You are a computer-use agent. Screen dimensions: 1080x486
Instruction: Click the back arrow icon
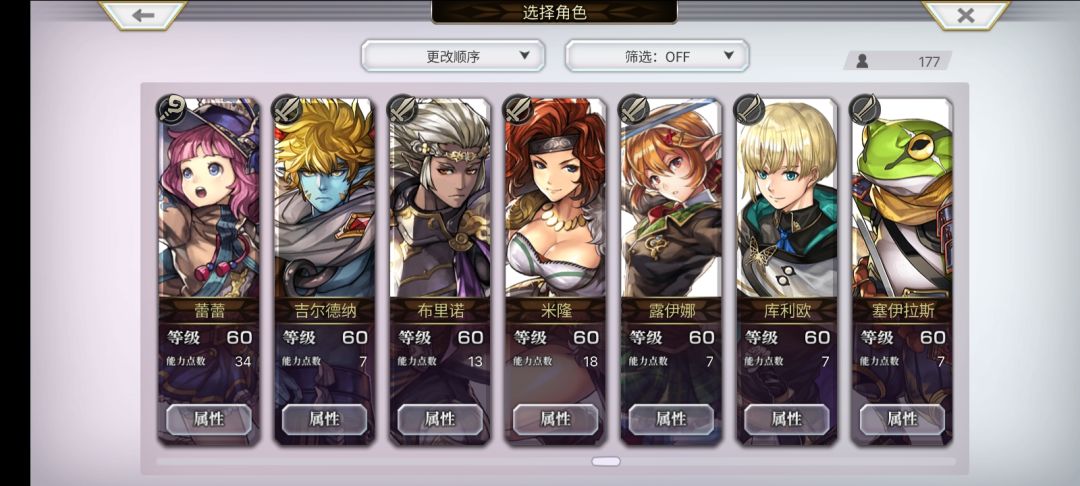pos(143,15)
